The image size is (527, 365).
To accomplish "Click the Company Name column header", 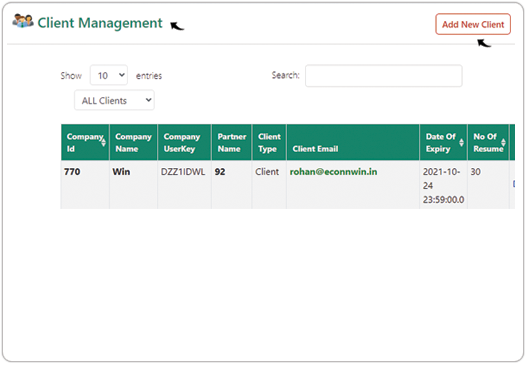I will 133,143.
